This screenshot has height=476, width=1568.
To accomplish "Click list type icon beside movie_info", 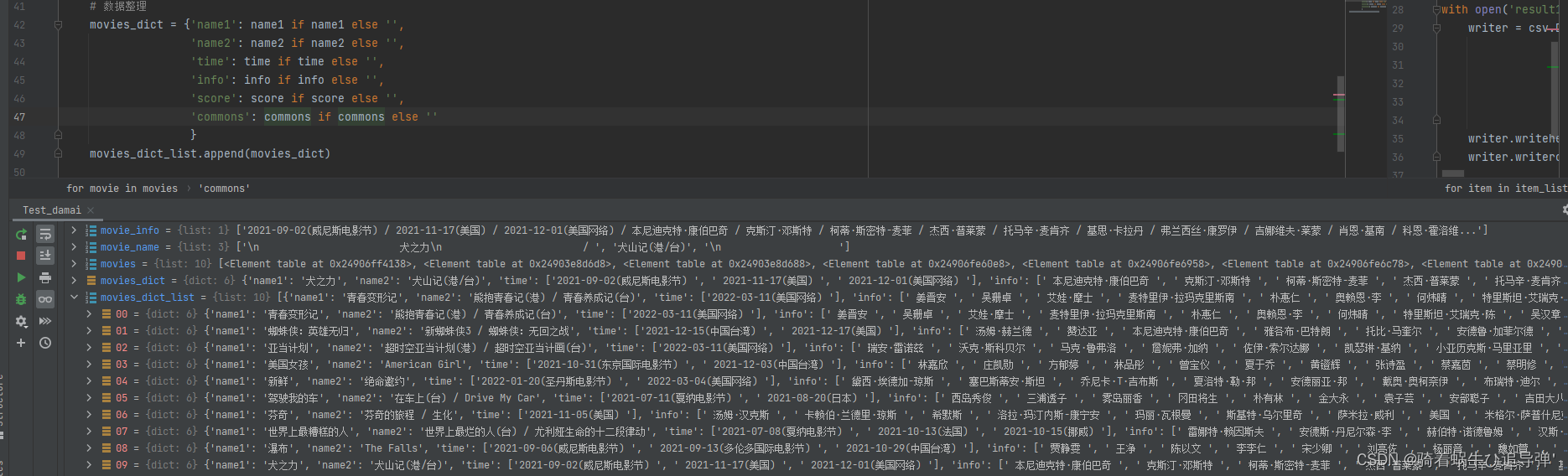I will [91, 230].
